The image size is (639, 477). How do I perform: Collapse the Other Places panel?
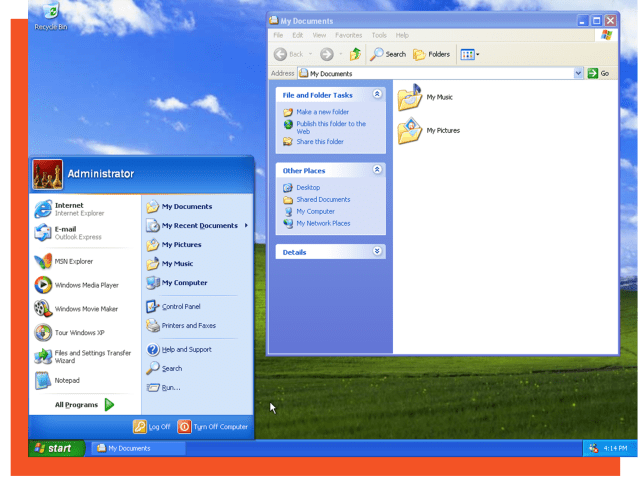click(x=377, y=170)
